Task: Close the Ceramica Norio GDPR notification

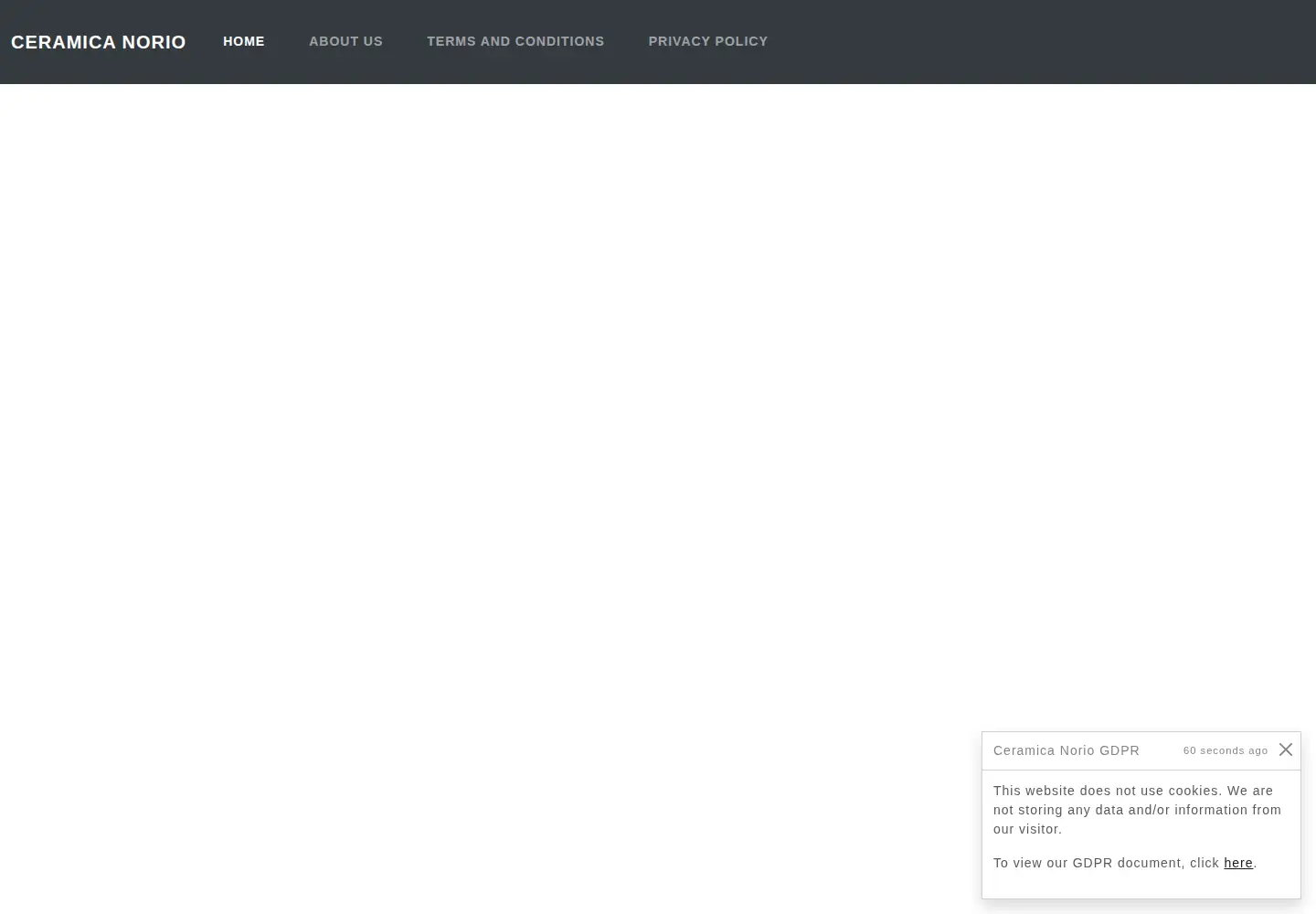Action: point(1286,749)
